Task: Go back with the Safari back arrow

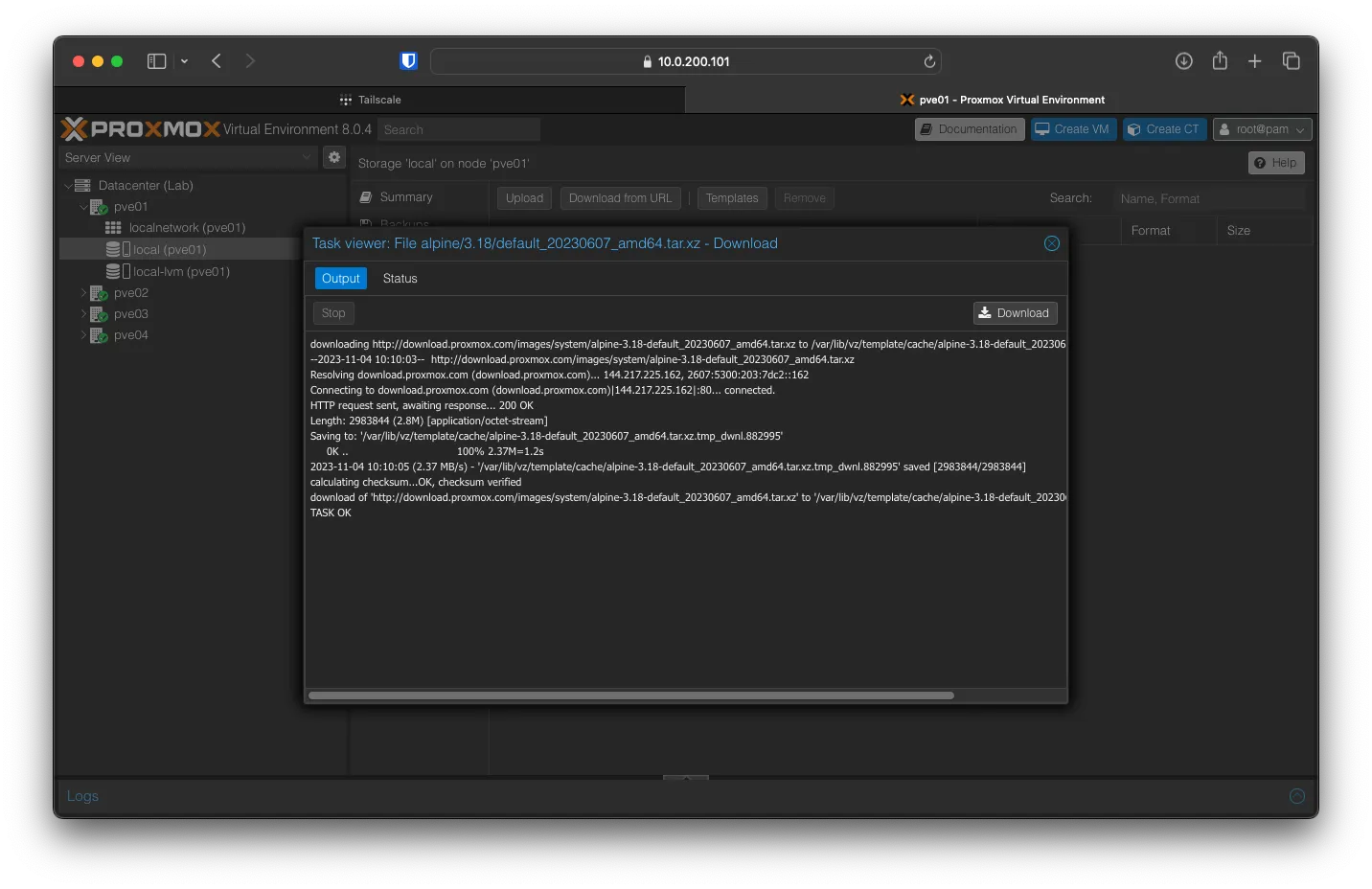Action: click(x=217, y=61)
